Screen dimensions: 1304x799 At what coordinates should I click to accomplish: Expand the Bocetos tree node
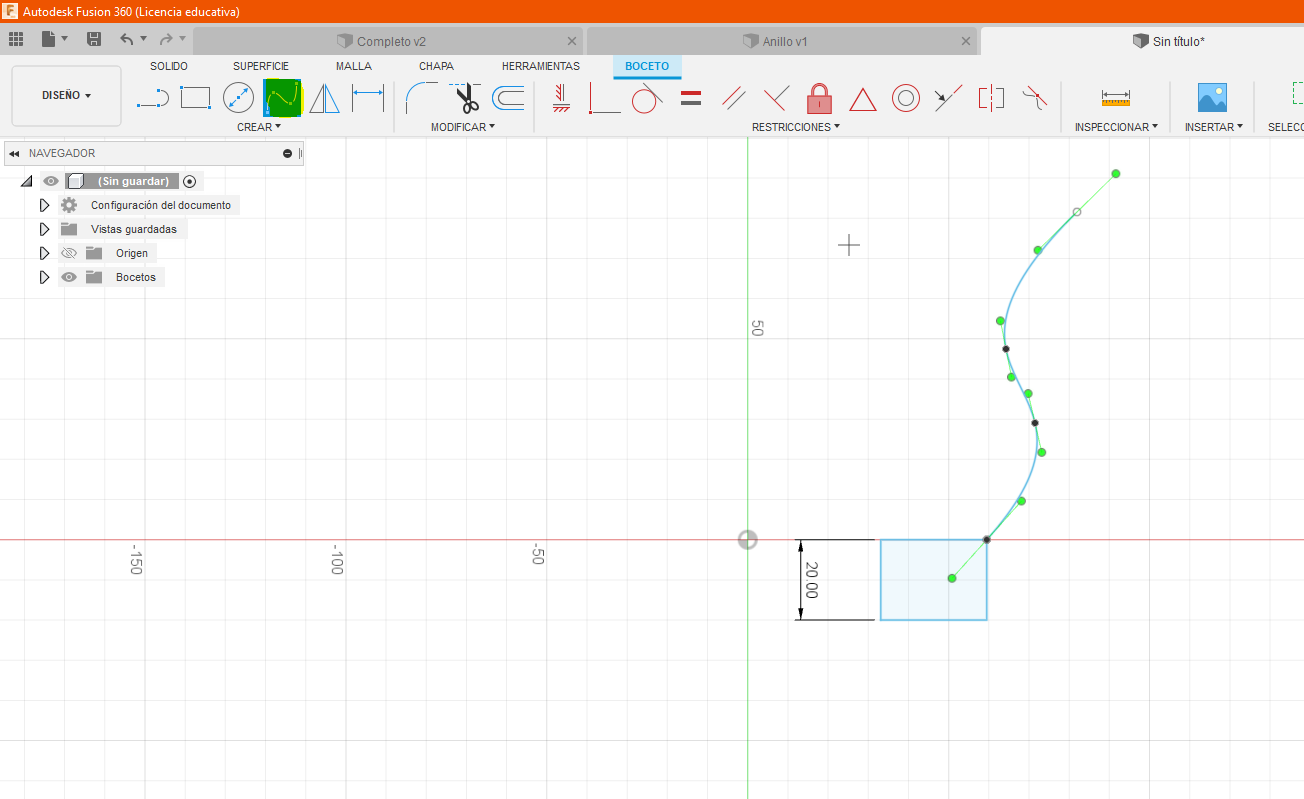click(x=44, y=277)
